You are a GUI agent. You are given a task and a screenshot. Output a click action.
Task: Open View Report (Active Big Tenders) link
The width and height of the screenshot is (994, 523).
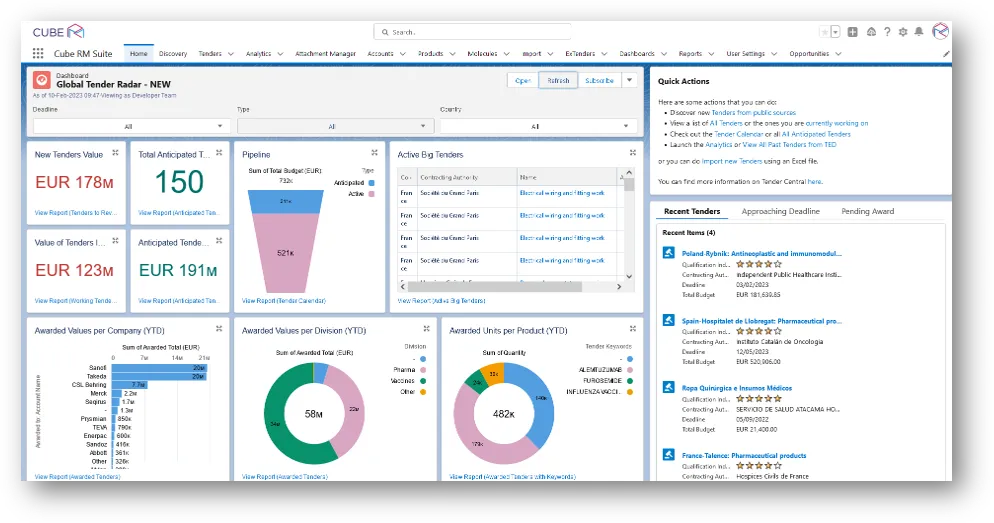441,300
